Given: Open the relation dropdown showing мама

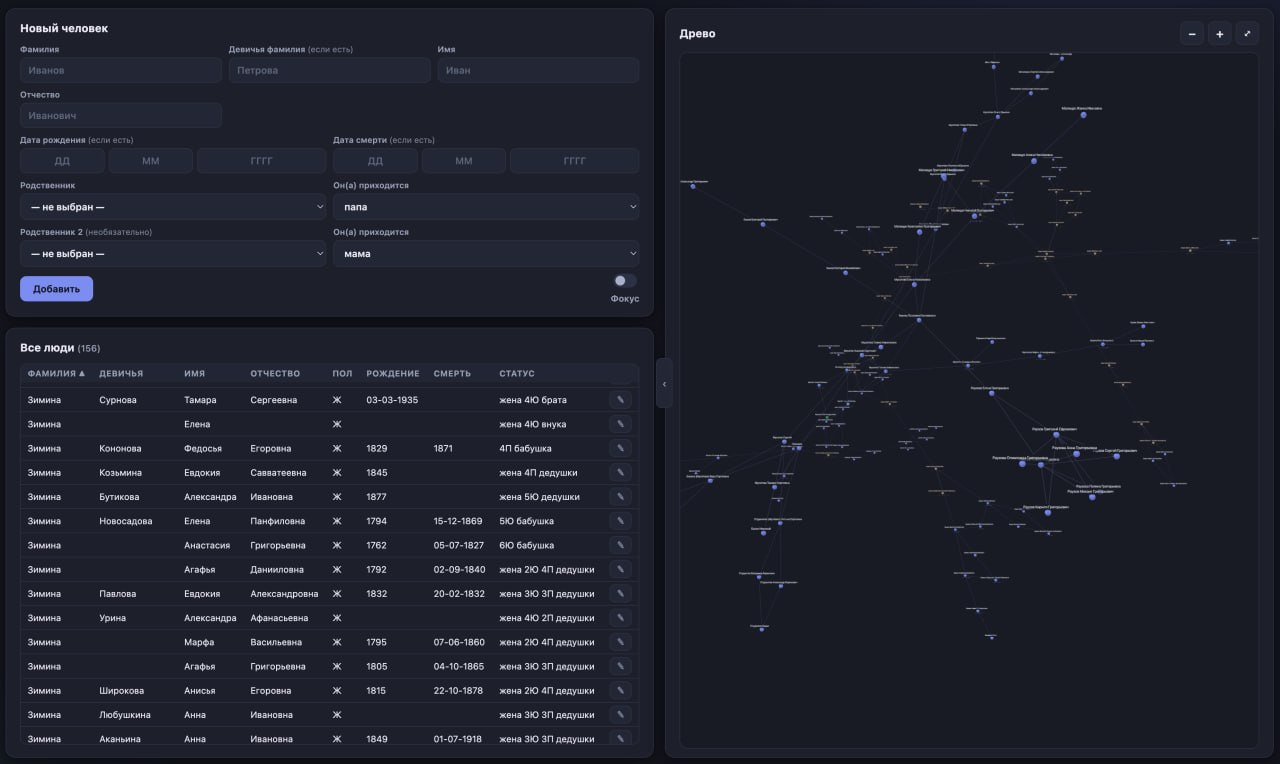Looking at the screenshot, I should tap(486, 253).
